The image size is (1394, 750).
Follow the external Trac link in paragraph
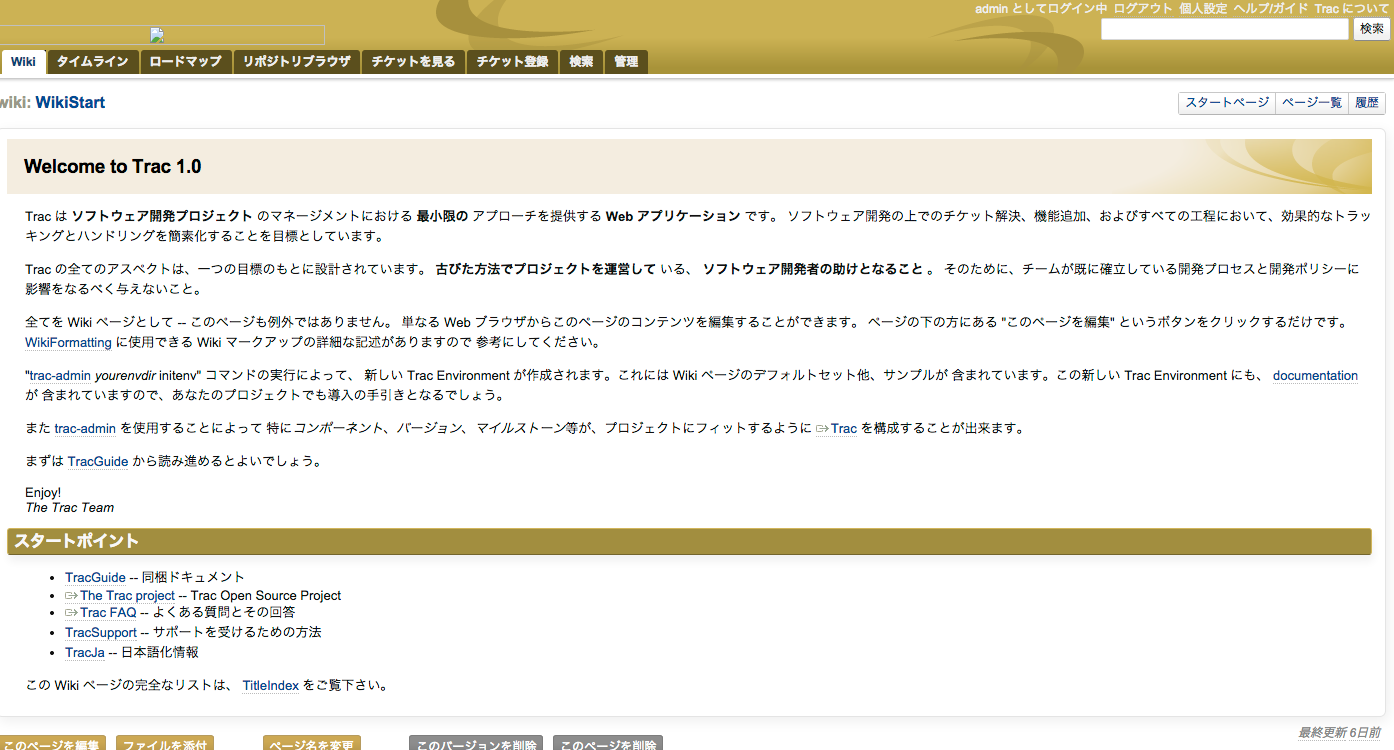click(837, 429)
